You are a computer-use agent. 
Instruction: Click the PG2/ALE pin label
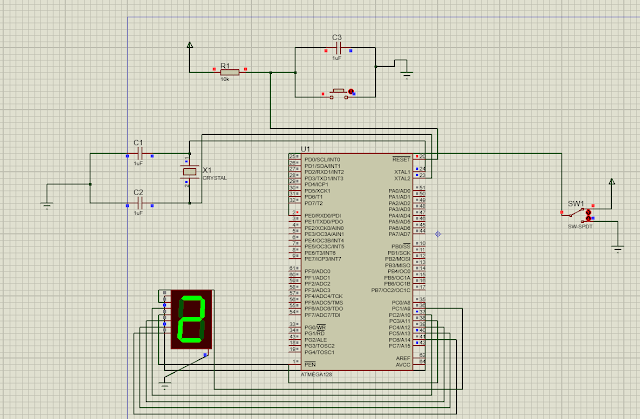(x=316, y=340)
